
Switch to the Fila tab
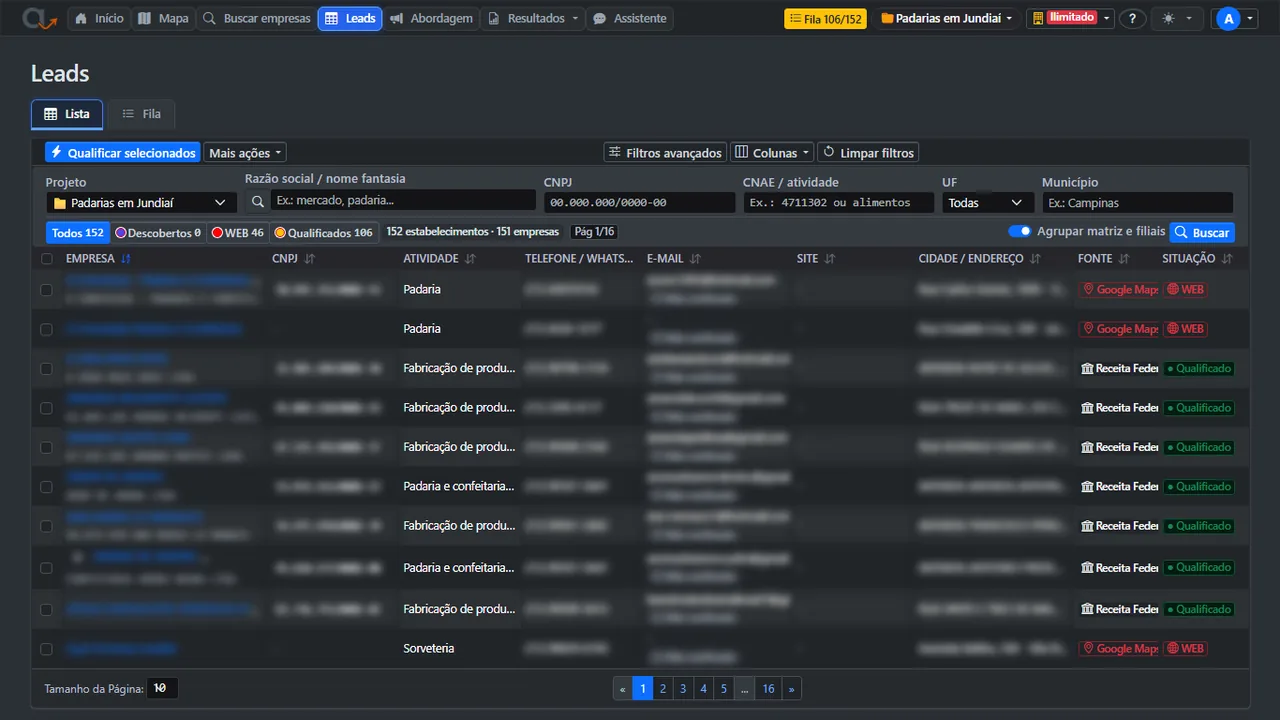point(141,114)
